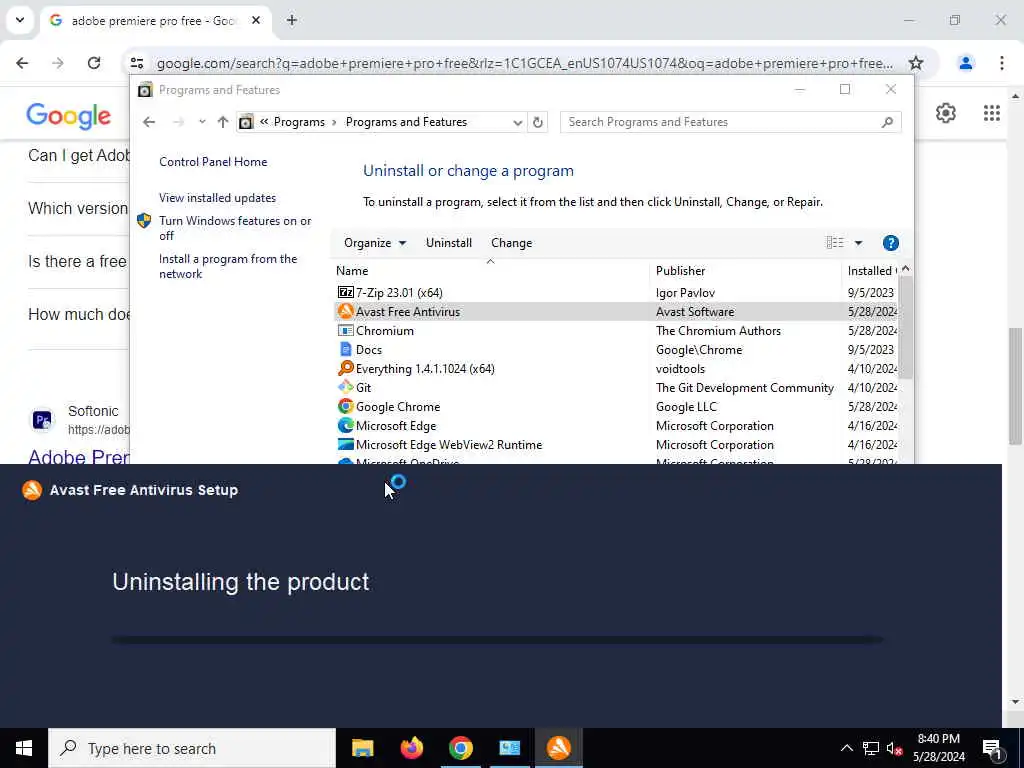Click the Avast Free Antivirus list icon
The width and height of the screenshot is (1024, 768).
point(345,312)
